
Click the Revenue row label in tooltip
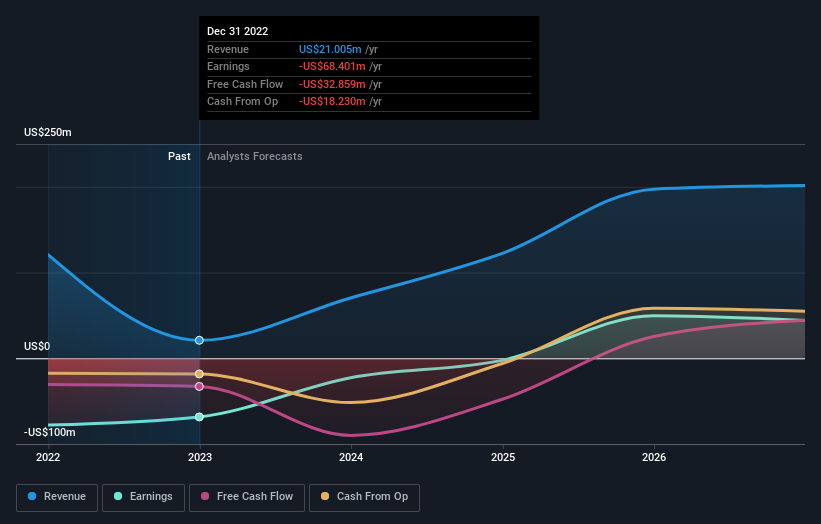[228, 49]
